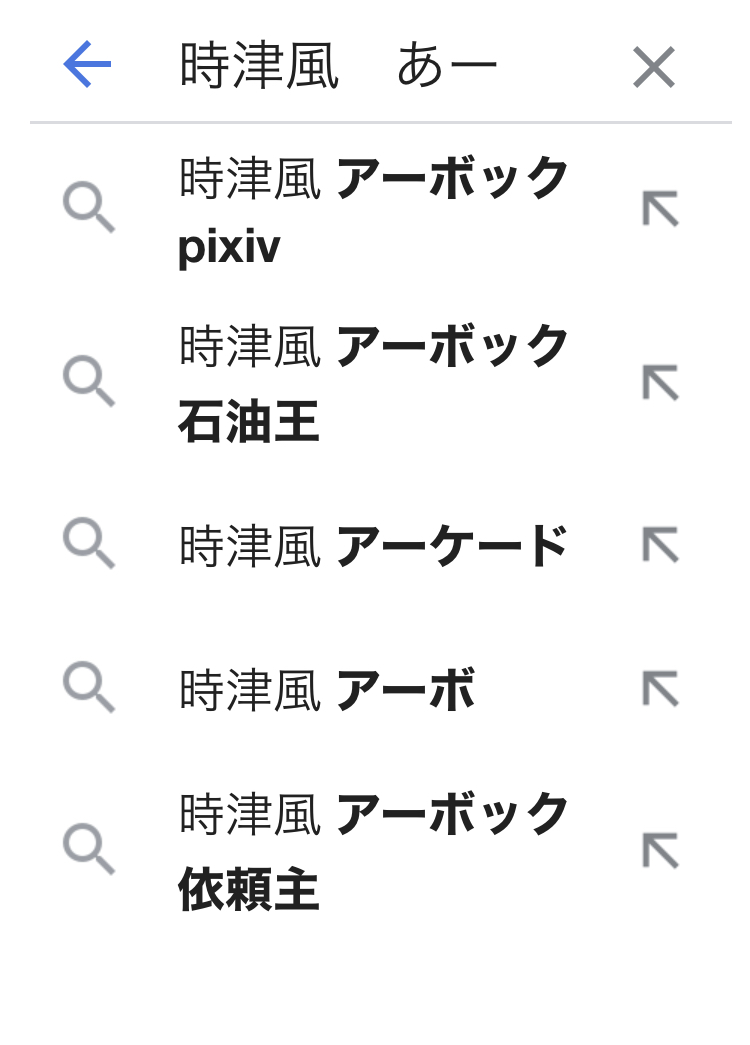This screenshot has width=750, height=1045.
Task: Insert アーボック 依頼主 suggestion using its arrow
Action: point(660,850)
